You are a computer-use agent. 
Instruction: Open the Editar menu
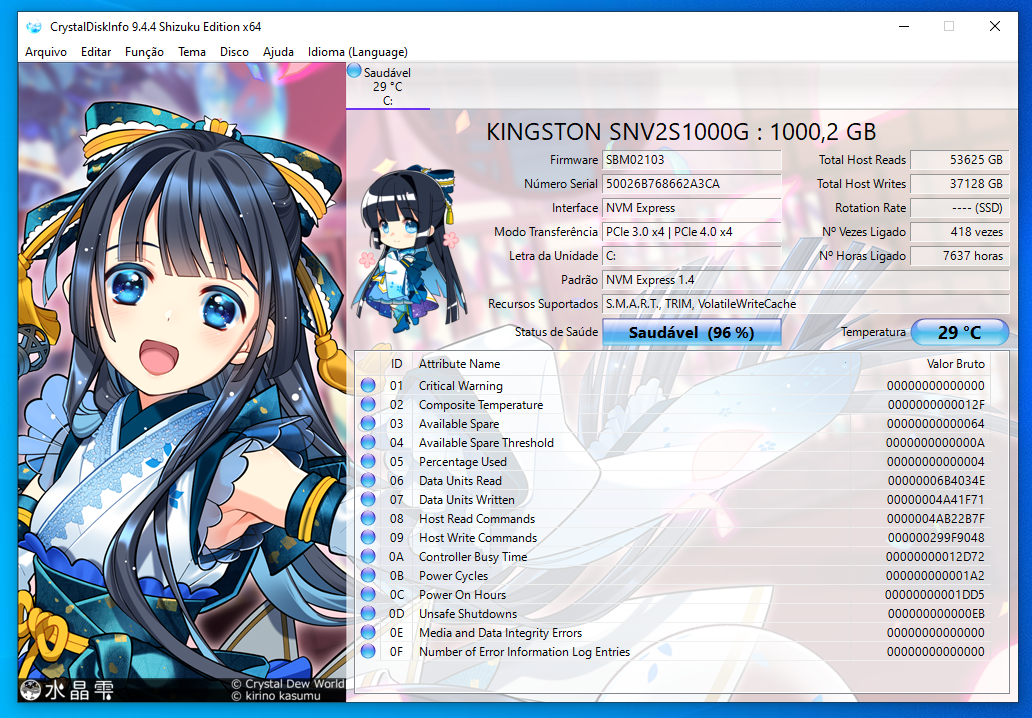coord(95,52)
